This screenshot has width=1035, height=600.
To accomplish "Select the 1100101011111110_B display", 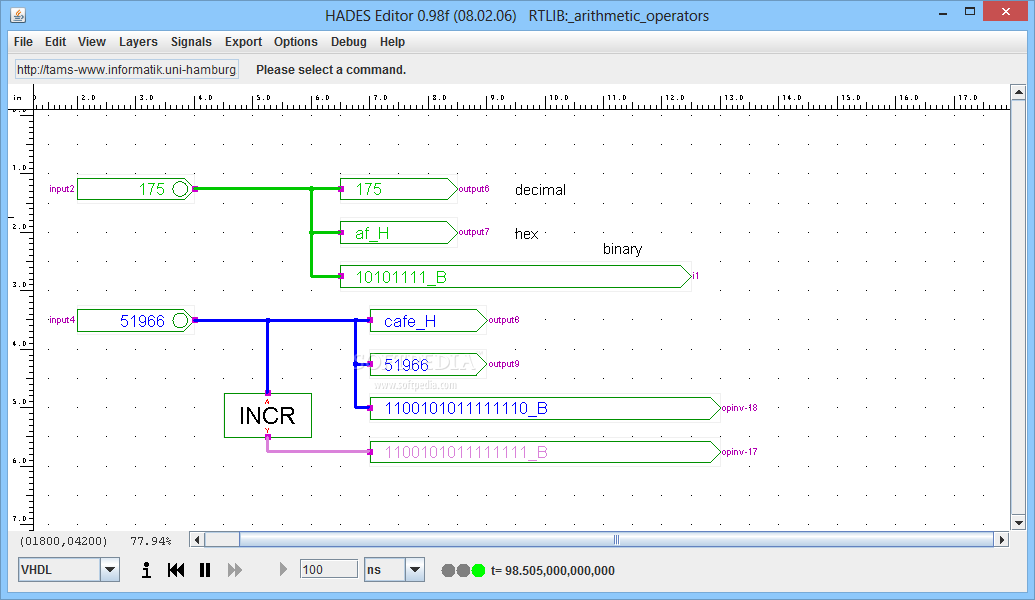I will coord(545,409).
